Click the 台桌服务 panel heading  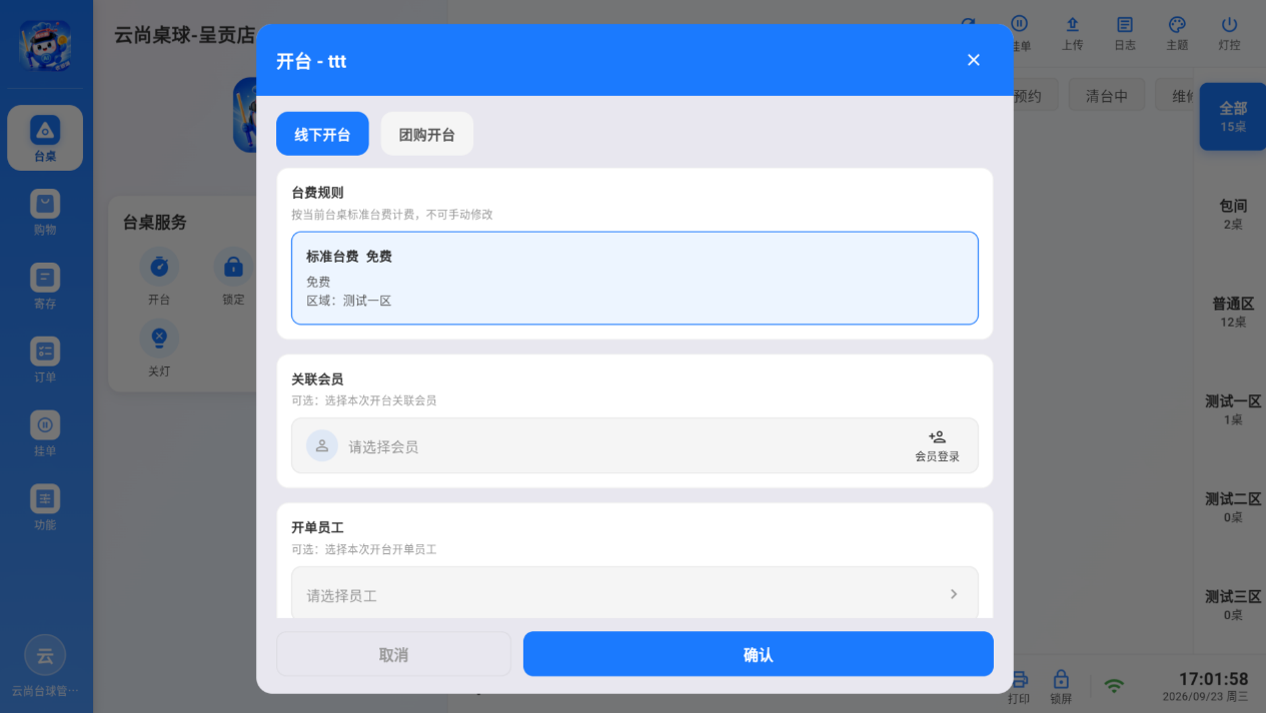[x=155, y=222]
